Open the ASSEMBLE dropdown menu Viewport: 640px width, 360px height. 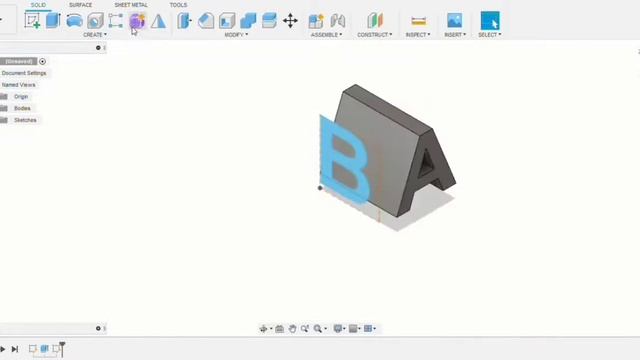pos(327,35)
